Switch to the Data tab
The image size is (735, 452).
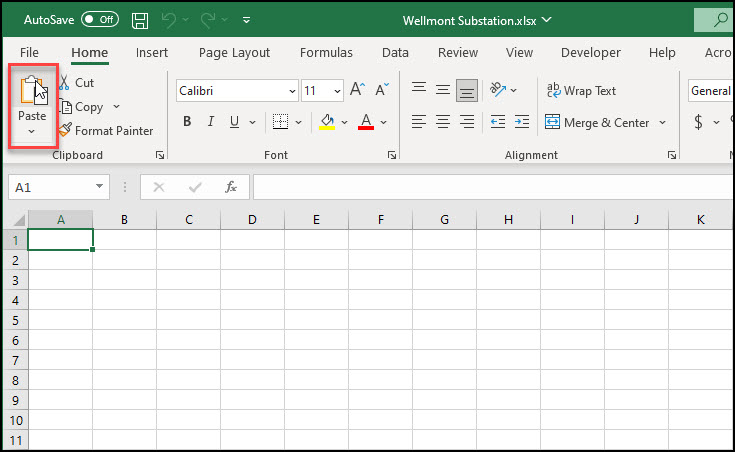(395, 53)
